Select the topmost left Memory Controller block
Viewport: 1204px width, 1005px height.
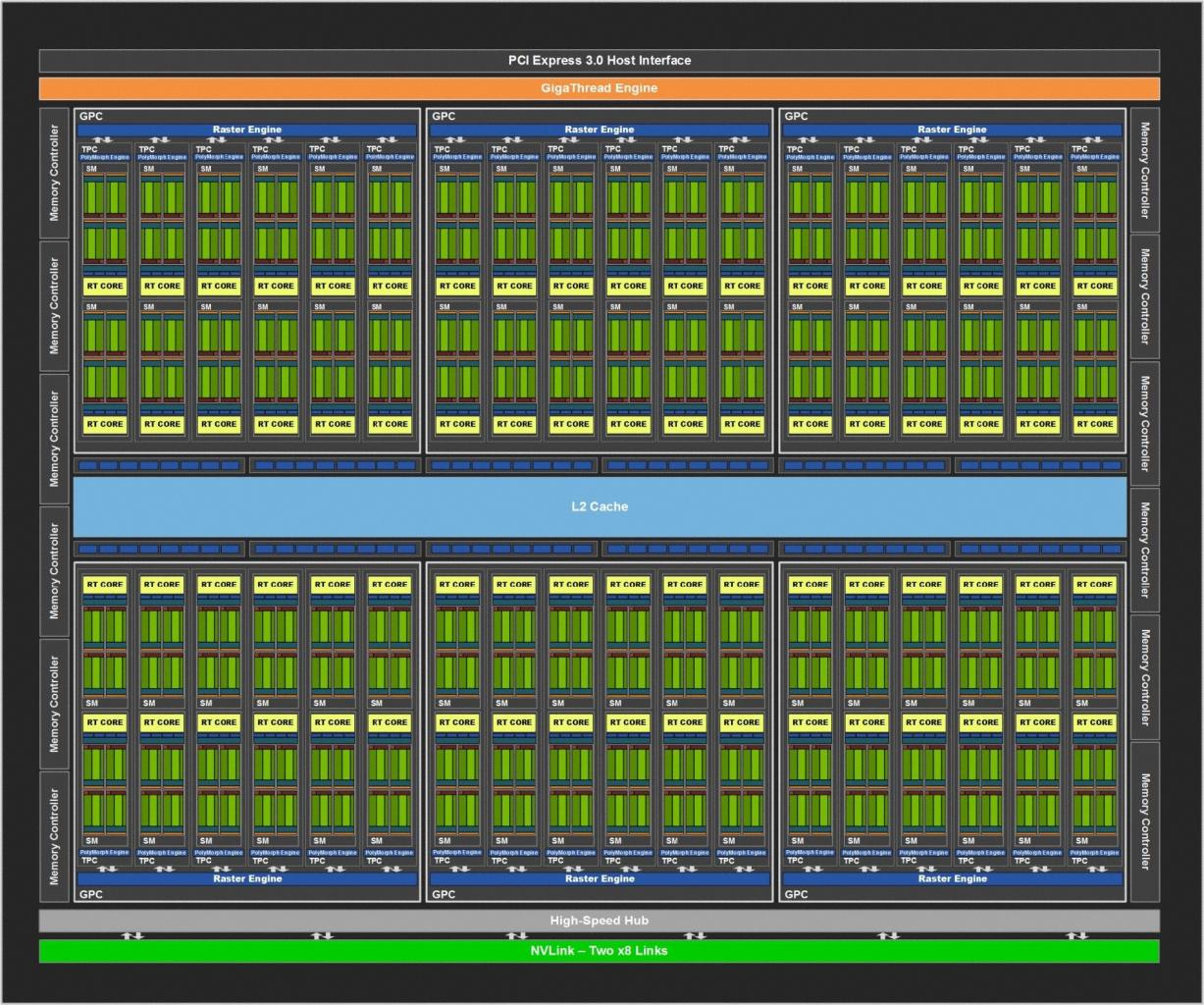pyautogui.click(x=54, y=173)
